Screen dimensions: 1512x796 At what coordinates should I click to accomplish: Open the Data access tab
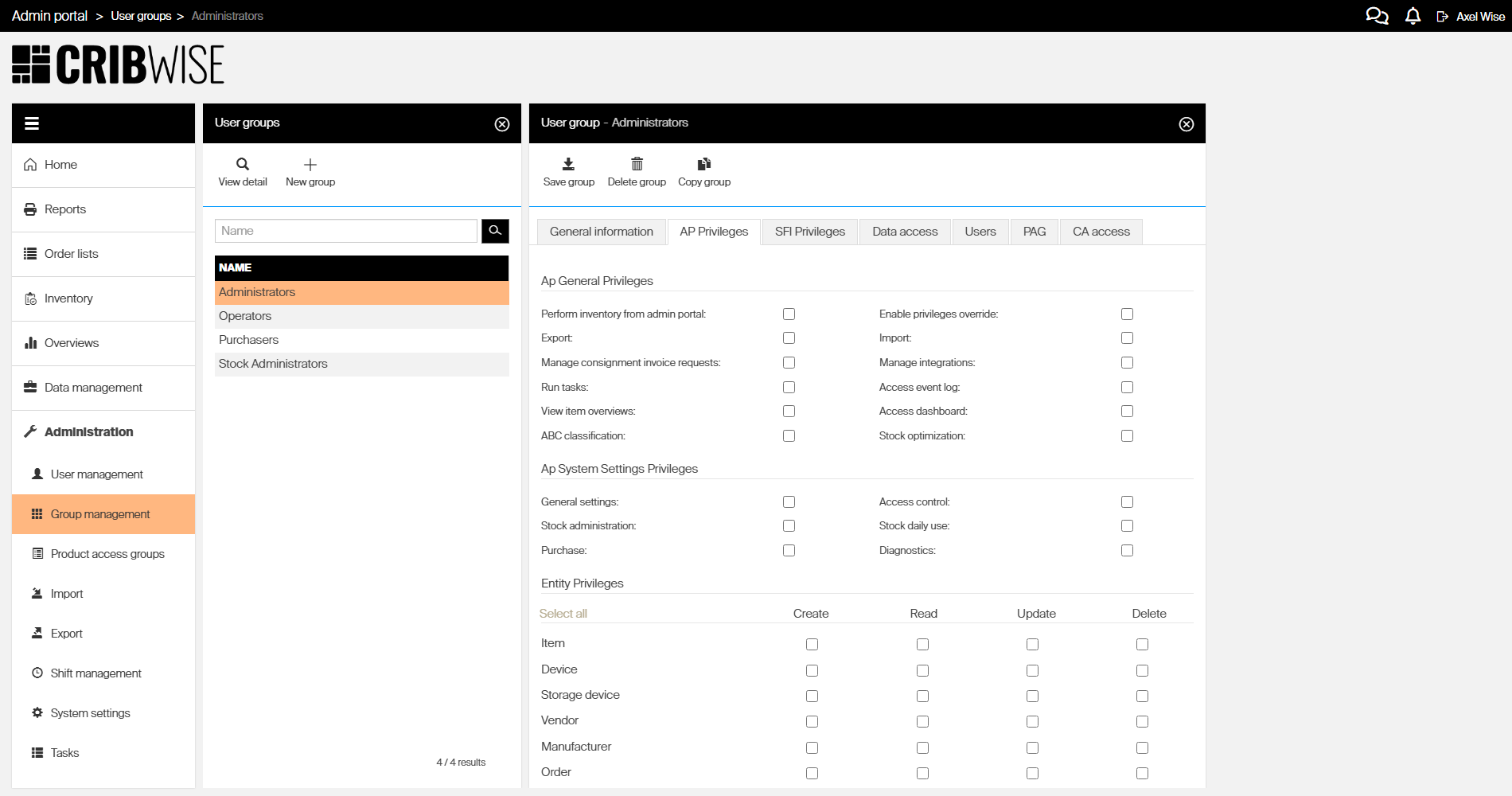click(x=905, y=232)
